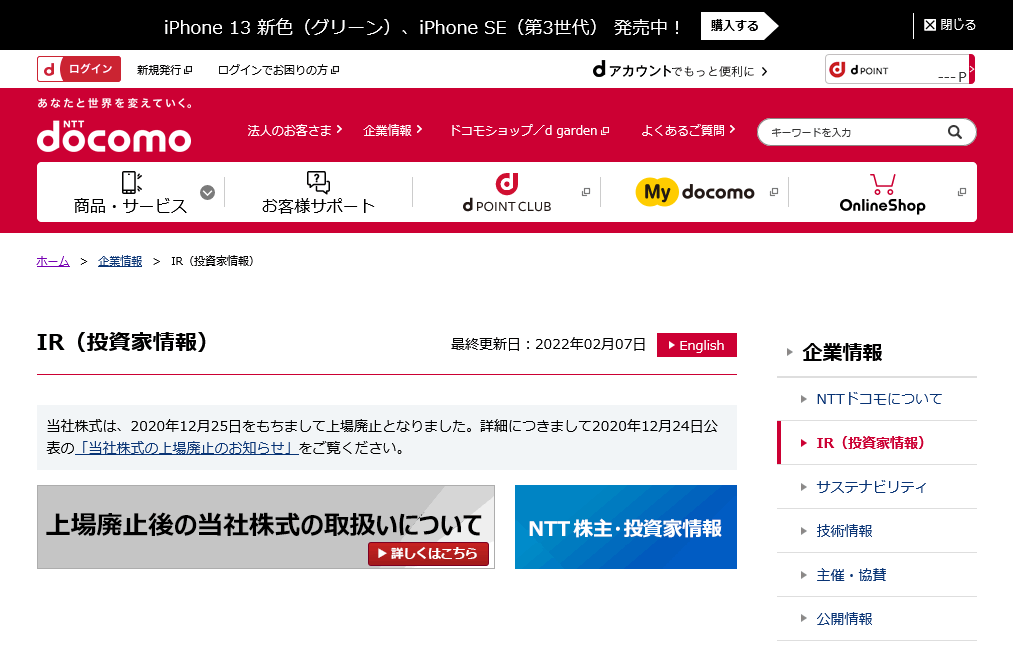The height and width of the screenshot is (648, 1013).
Task: Close the iPhone promotion banner
Action: pyautogui.click(x=950, y=25)
